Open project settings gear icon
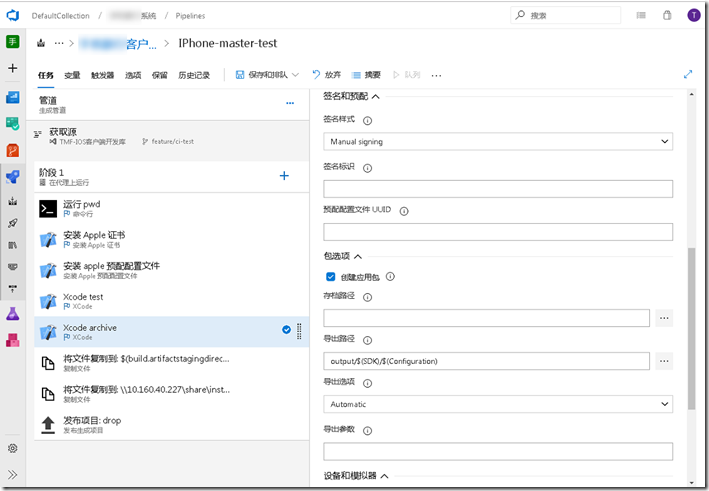 pos(13,449)
